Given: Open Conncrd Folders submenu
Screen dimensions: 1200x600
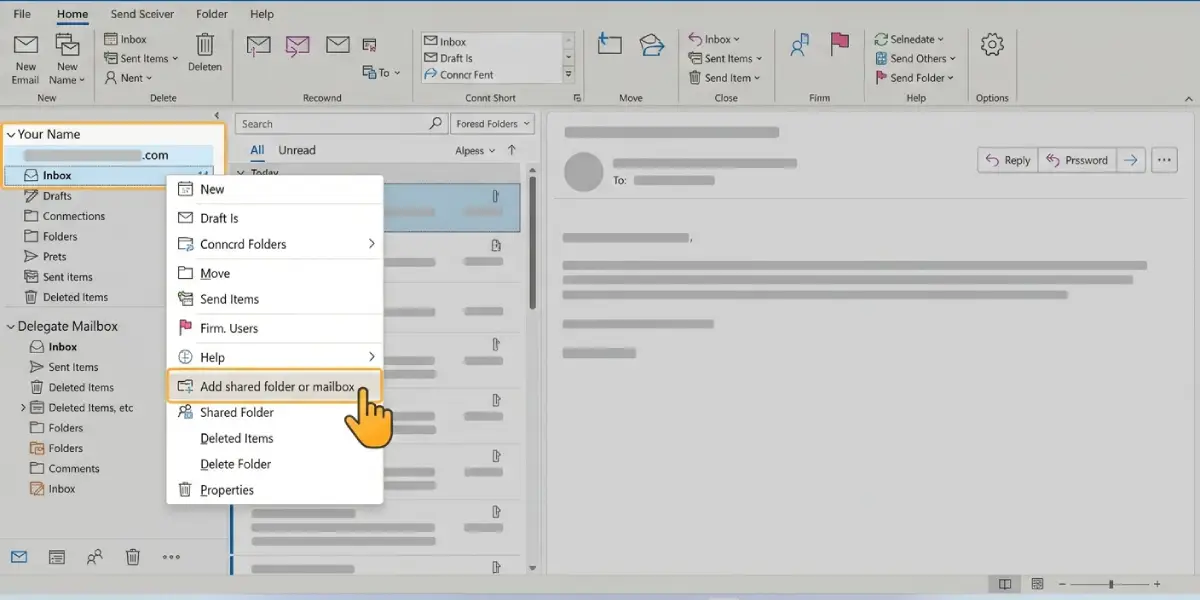Looking at the screenshot, I should pyautogui.click(x=275, y=244).
